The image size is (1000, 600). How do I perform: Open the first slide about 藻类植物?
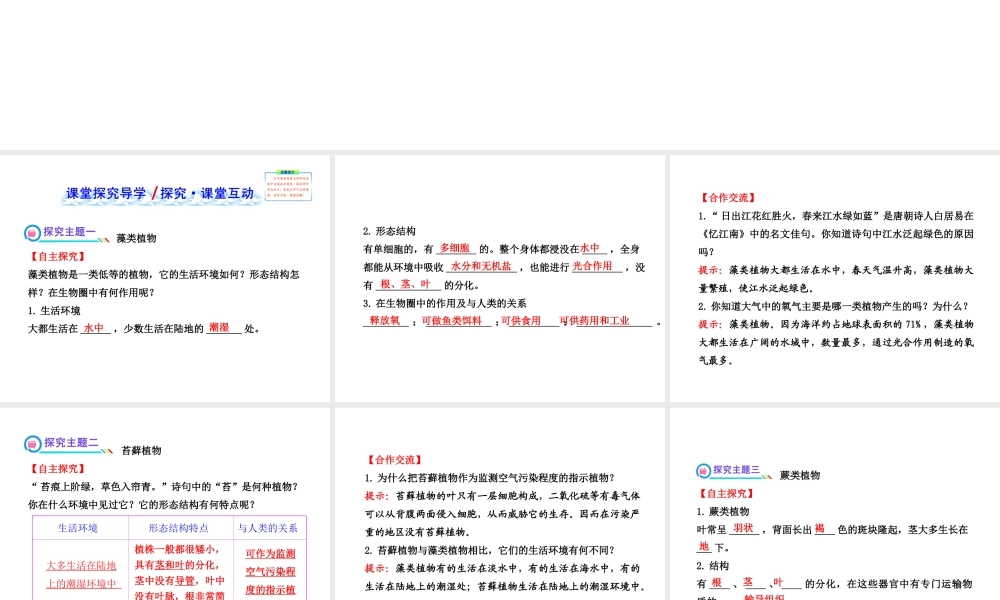pos(165,277)
